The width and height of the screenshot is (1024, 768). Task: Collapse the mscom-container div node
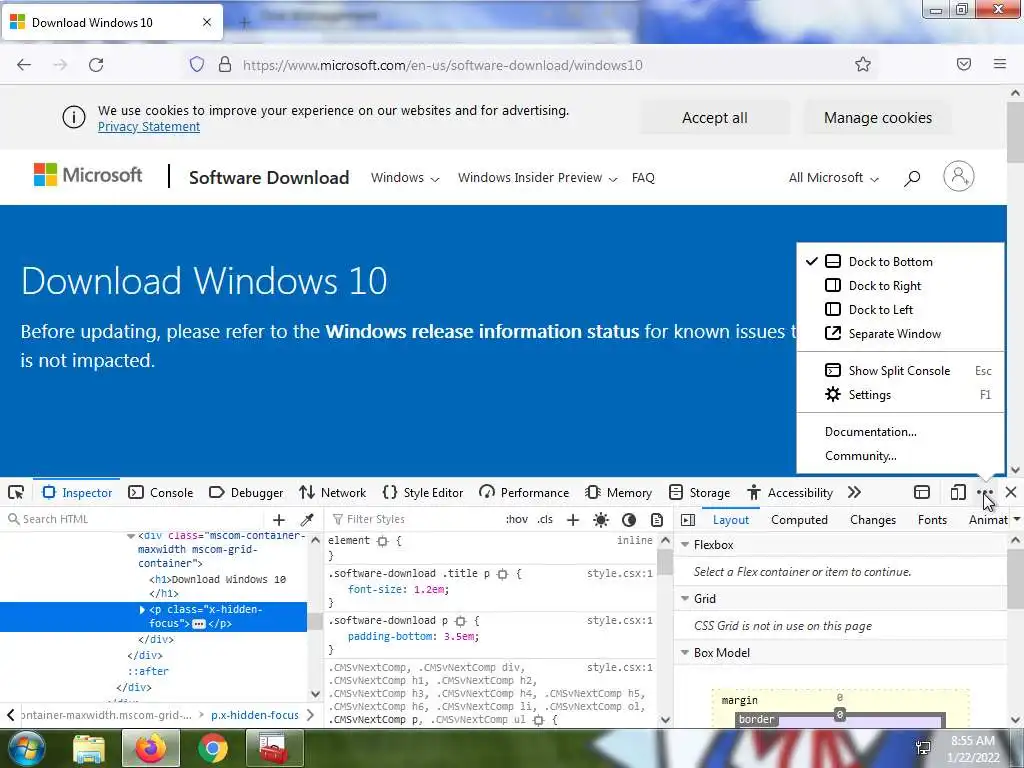131,536
